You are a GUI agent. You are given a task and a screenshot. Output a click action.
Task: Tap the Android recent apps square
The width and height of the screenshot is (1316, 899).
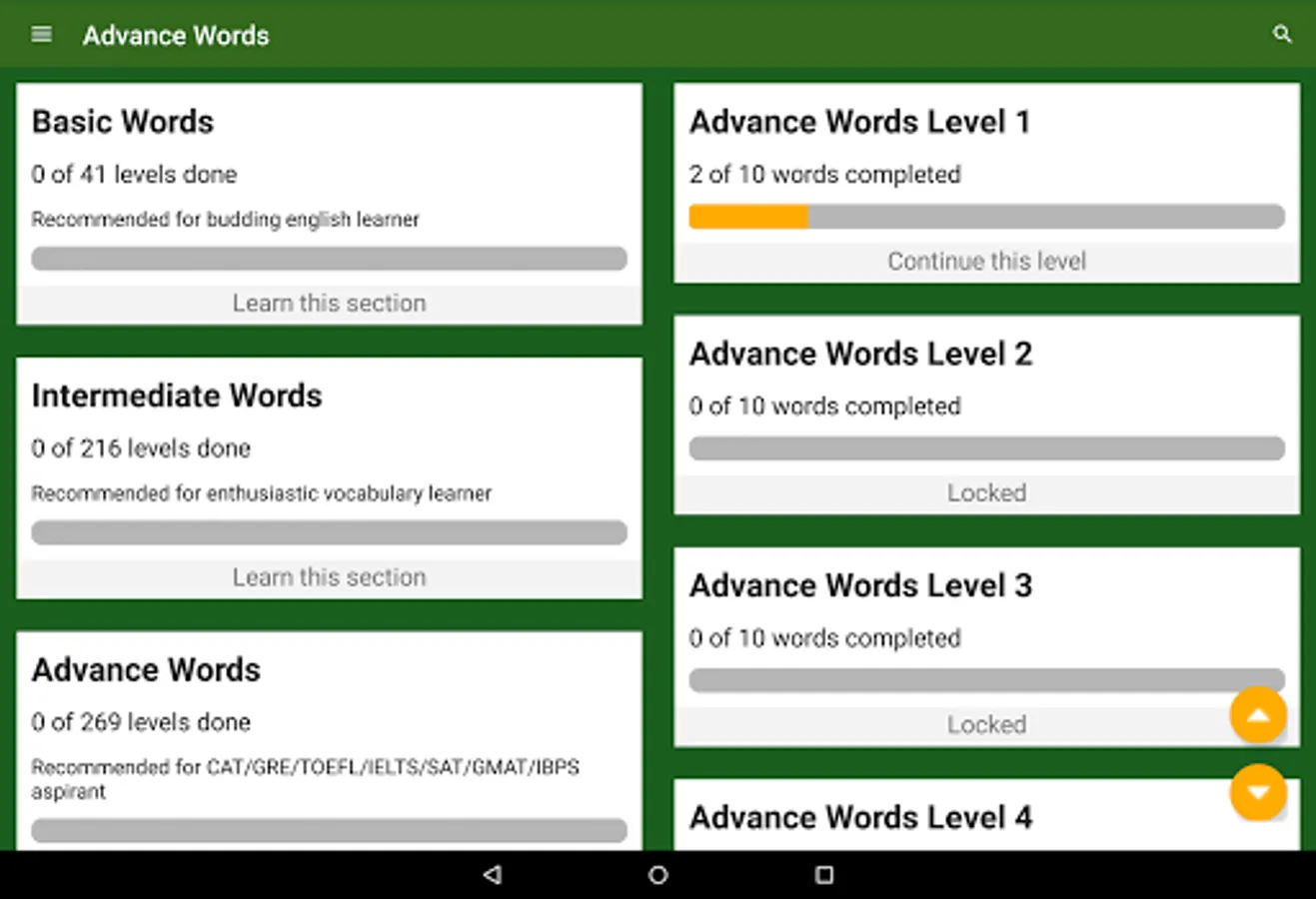tap(824, 875)
